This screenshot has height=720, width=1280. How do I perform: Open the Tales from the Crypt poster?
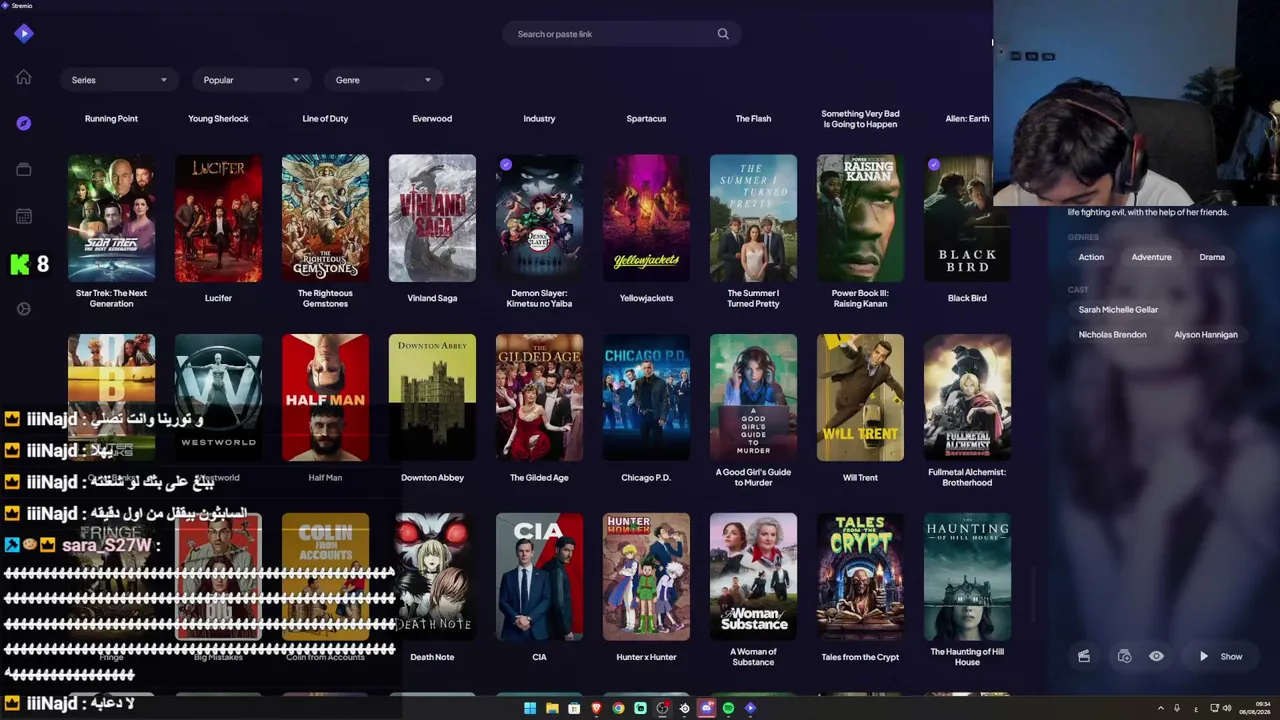(x=860, y=577)
